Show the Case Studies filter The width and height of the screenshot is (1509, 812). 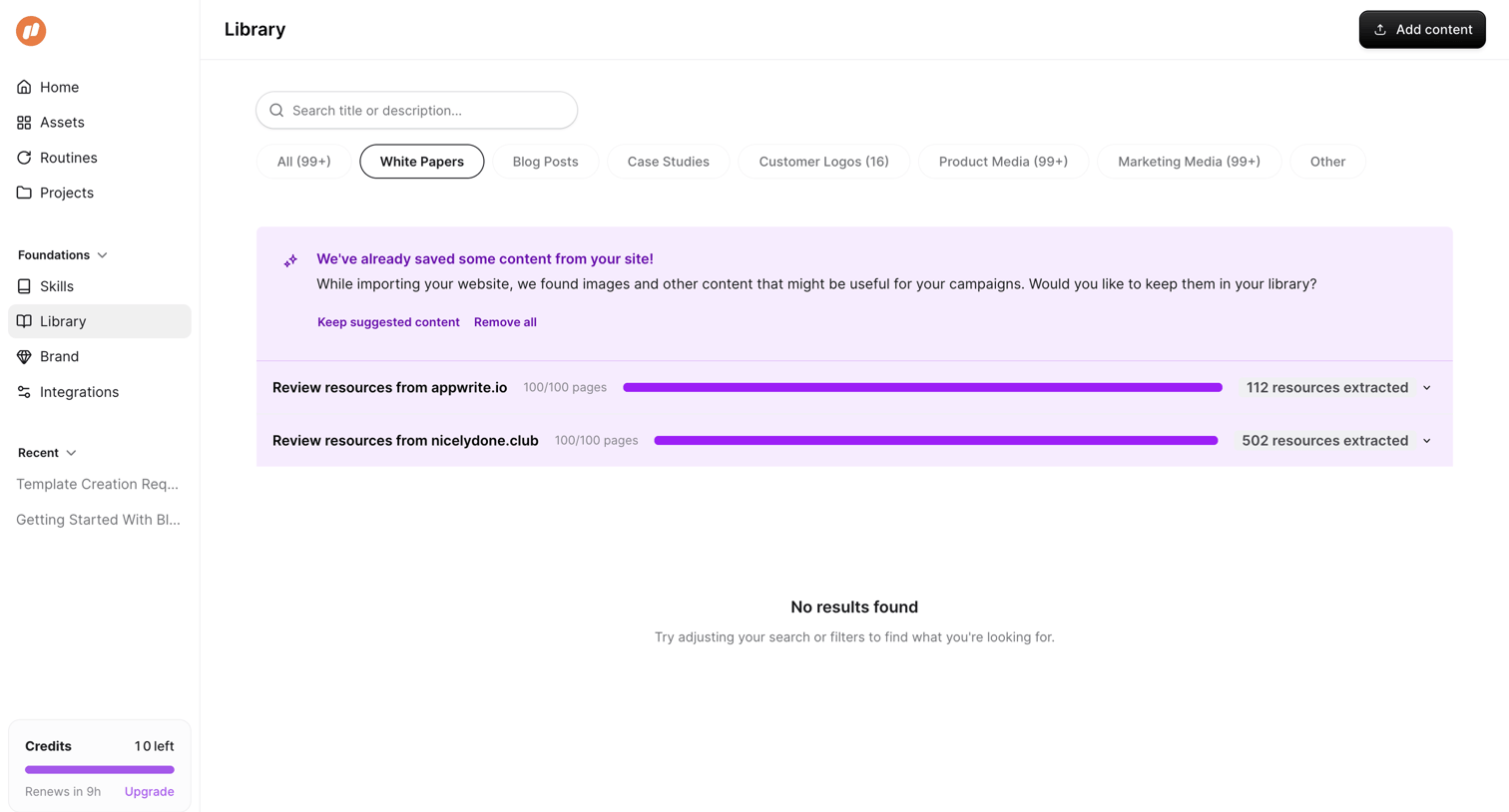[x=669, y=162]
